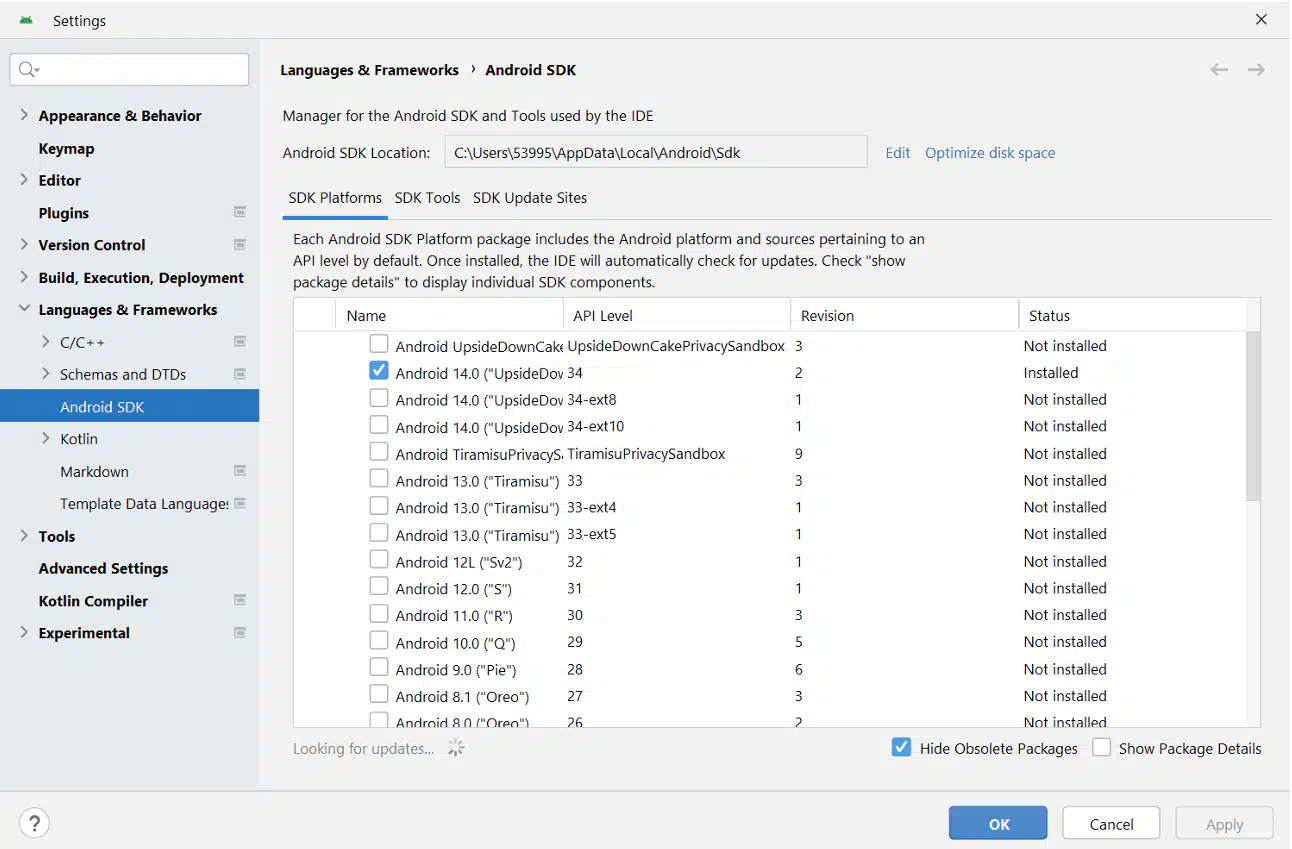Expand Schemas and DTDs node
Viewport: 1292px width, 849px height.
coord(46,374)
